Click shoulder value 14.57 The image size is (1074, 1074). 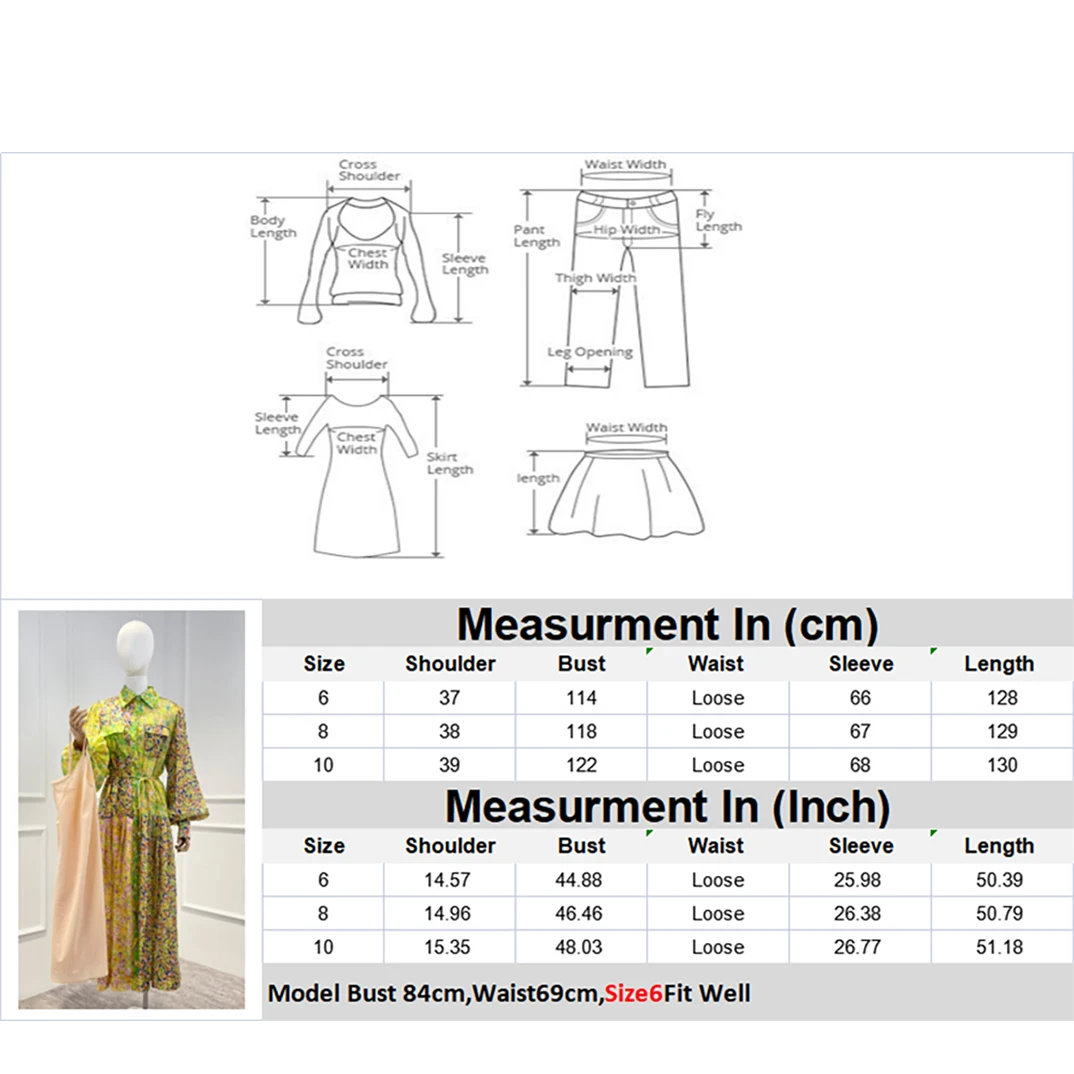[x=447, y=880]
